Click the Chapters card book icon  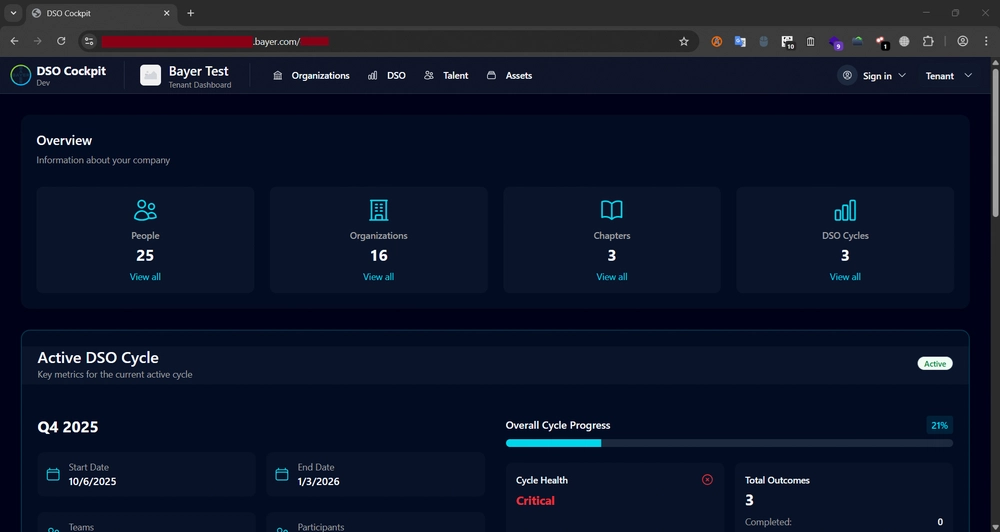[x=612, y=210]
